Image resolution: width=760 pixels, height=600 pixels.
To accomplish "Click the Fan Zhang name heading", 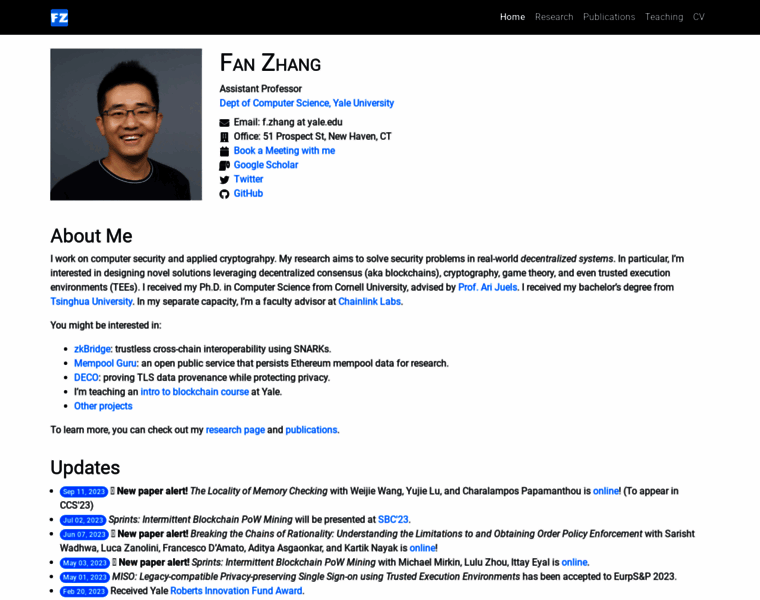I will click(270, 63).
